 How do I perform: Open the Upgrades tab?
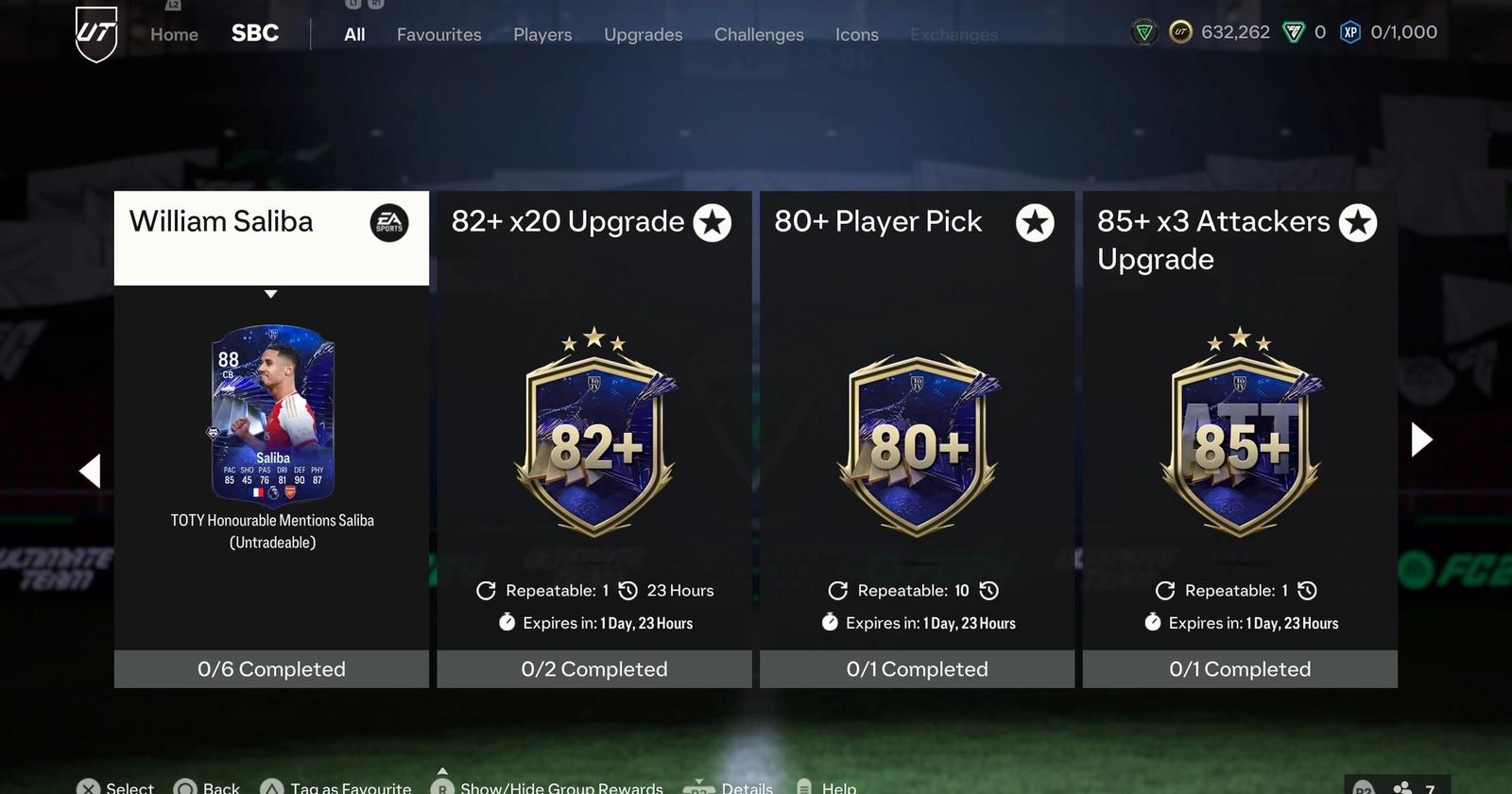pyautogui.click(x=643, y=35)
